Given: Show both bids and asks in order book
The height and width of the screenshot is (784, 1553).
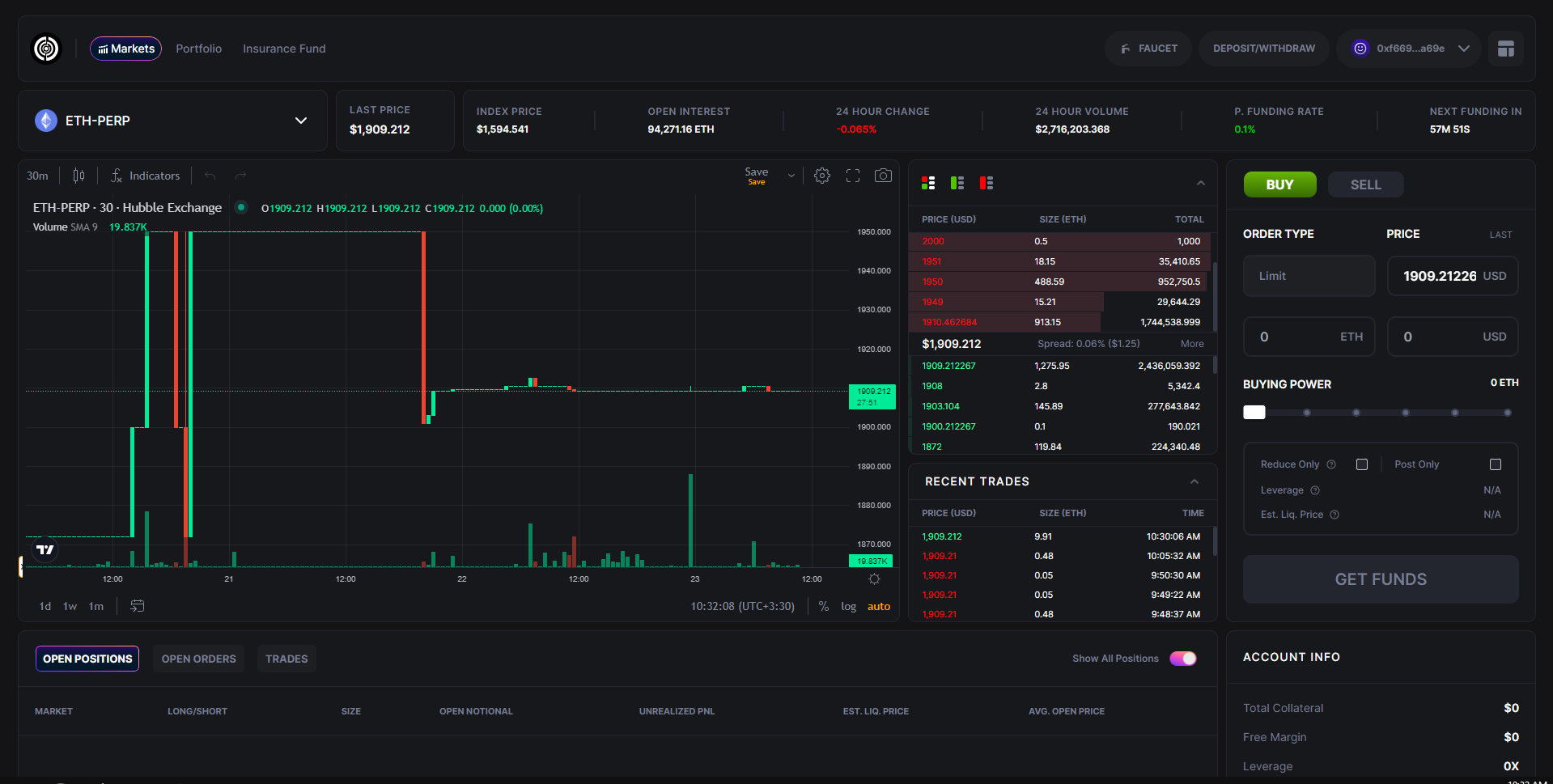Looking at the screenshot, I should [928, 183].
